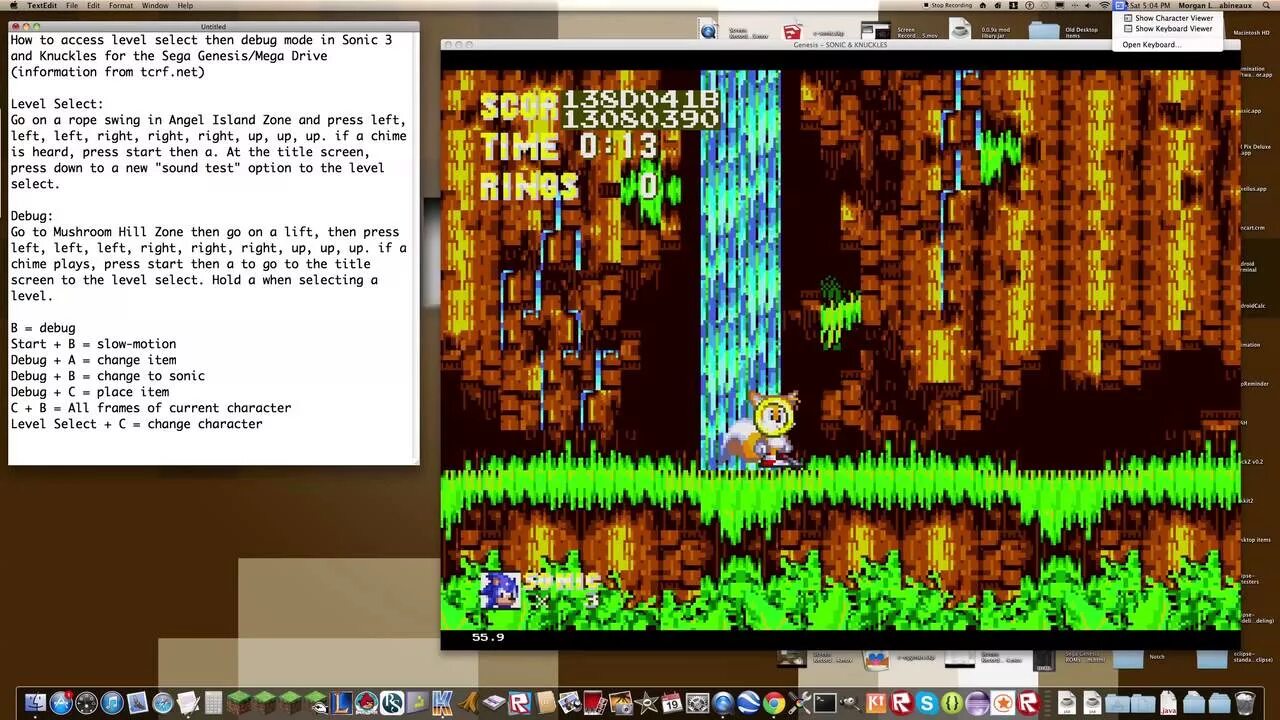Click inside the TextEdit document text
The image size is (1280, 720).
point(213,248)
